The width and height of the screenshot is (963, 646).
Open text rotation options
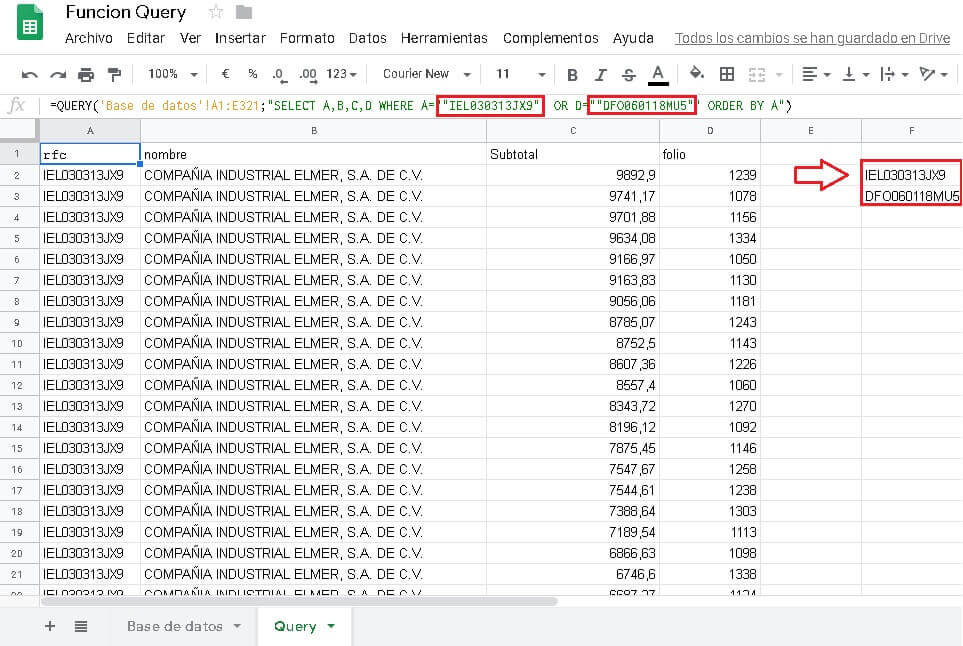(x=933, y=74)
